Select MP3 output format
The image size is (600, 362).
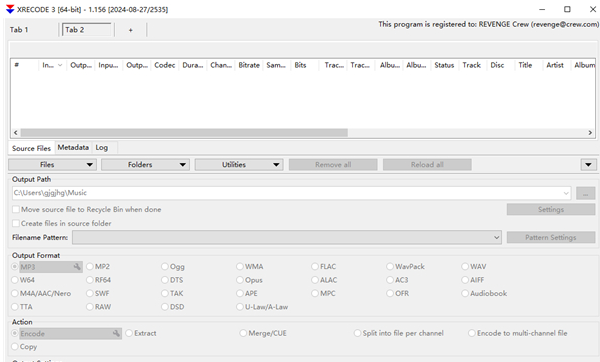[x=15, y=267]
